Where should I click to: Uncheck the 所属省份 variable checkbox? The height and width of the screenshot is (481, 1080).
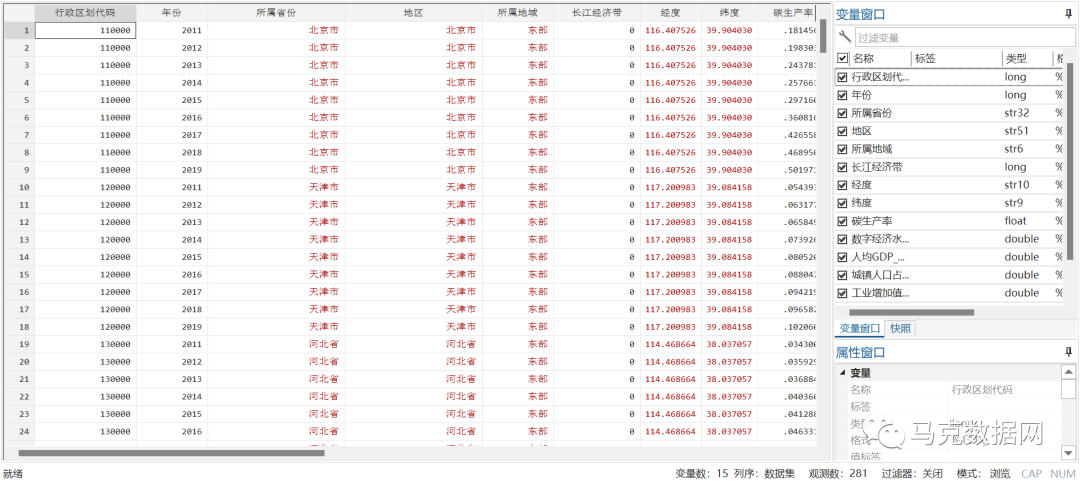842,113
